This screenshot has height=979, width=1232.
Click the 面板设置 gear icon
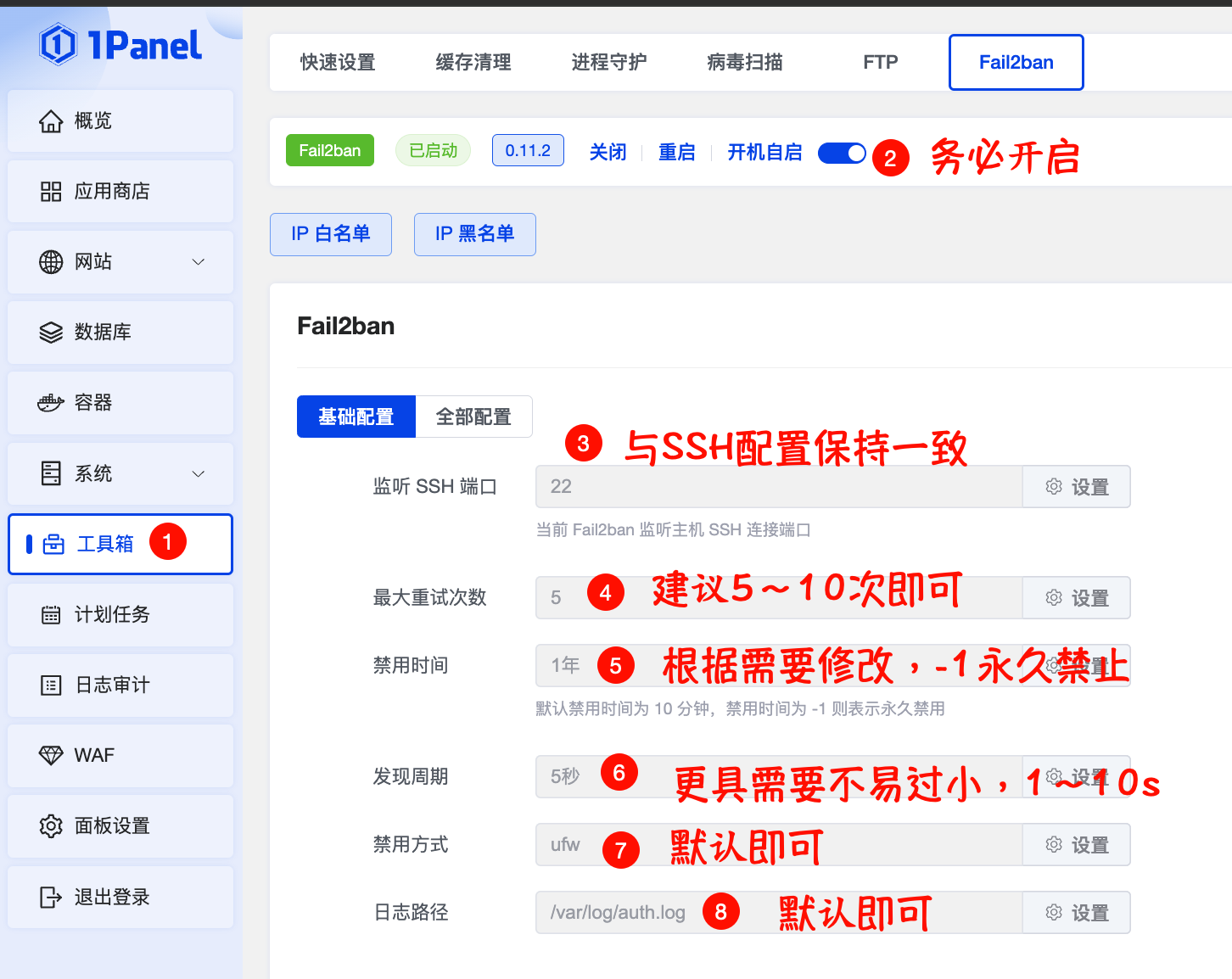(51, 826)
